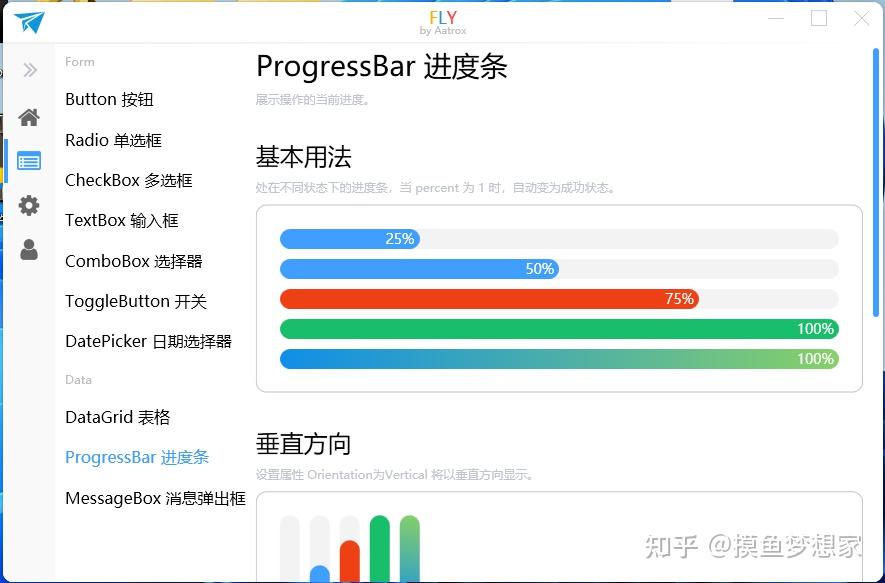Click the gradient 100% progress bar
The image size is (885, 583).
(x=560, y=358)
